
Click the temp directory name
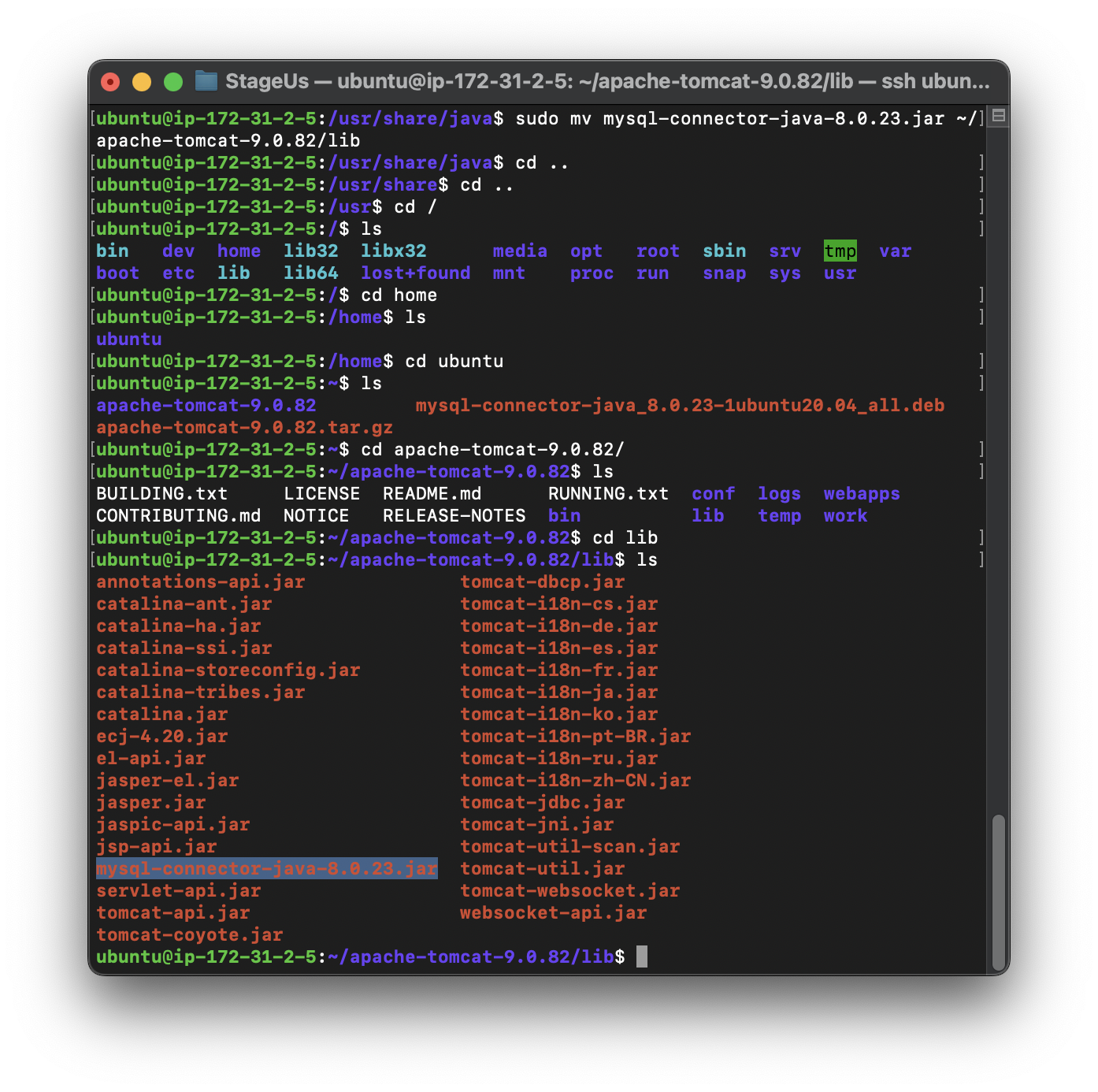pos(780,516)
